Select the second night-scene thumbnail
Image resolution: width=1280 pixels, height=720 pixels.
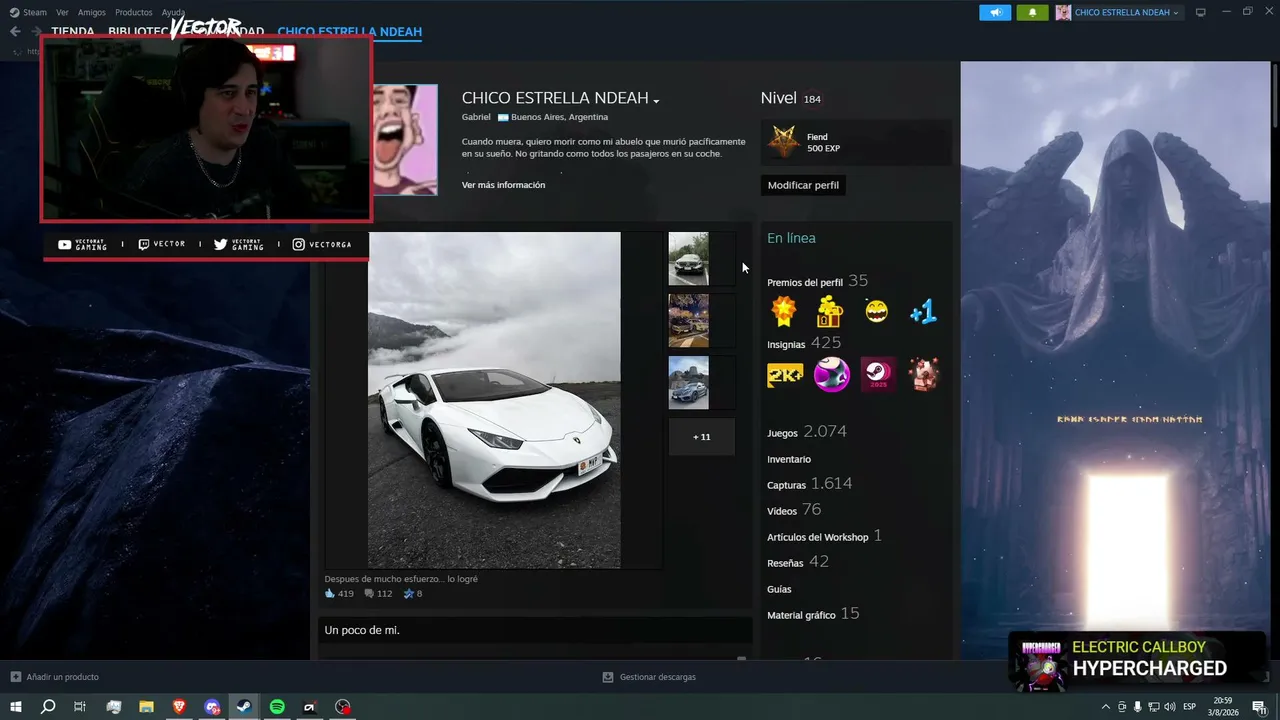pos(688,321)
